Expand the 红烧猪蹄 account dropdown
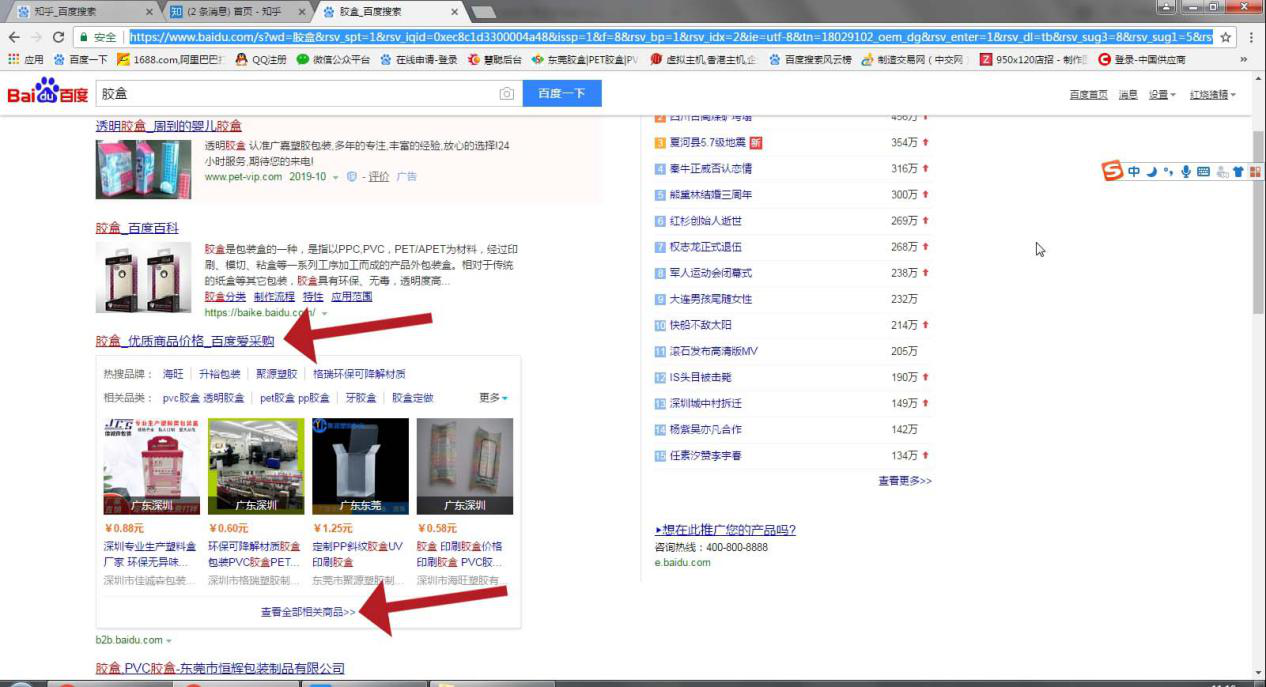Screen dimensions: 1266x687 click(1212, 94)
